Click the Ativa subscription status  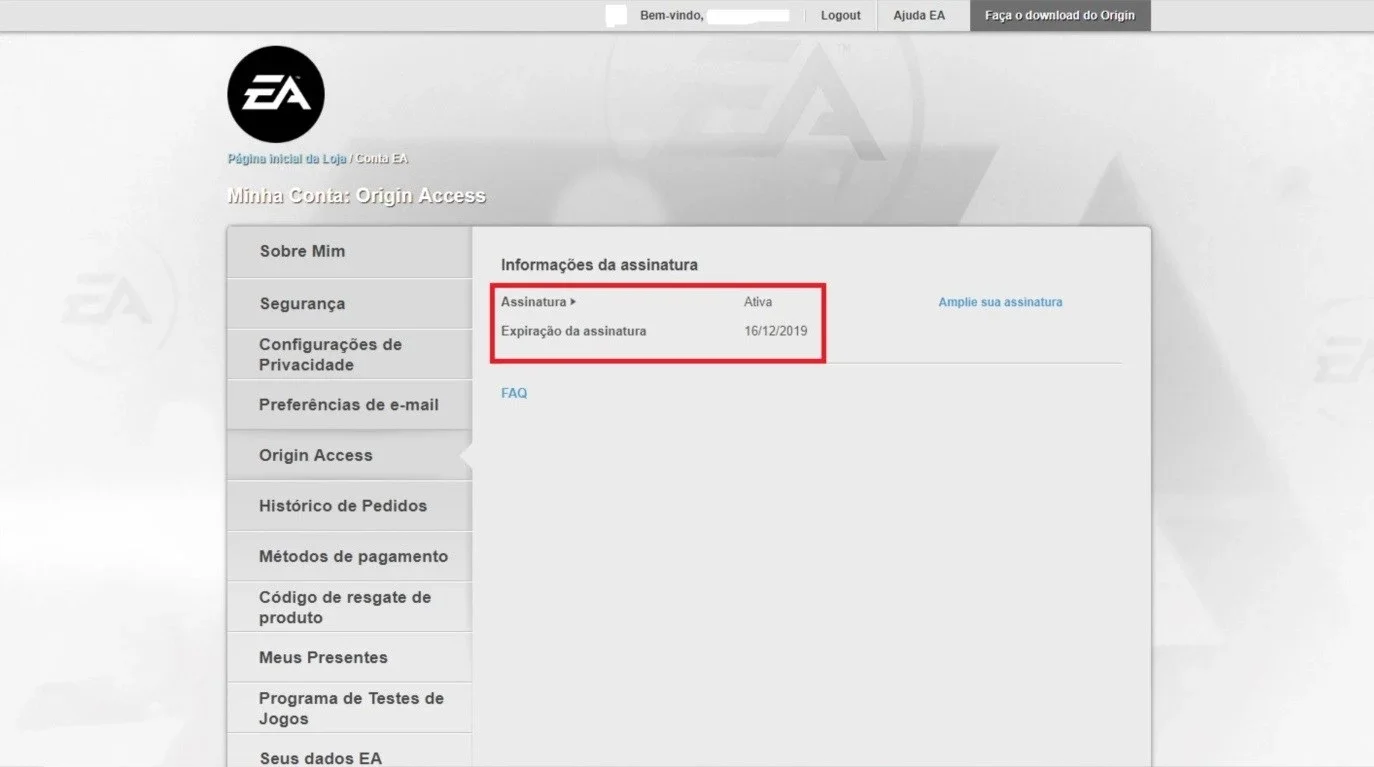[x=758, y=302]
